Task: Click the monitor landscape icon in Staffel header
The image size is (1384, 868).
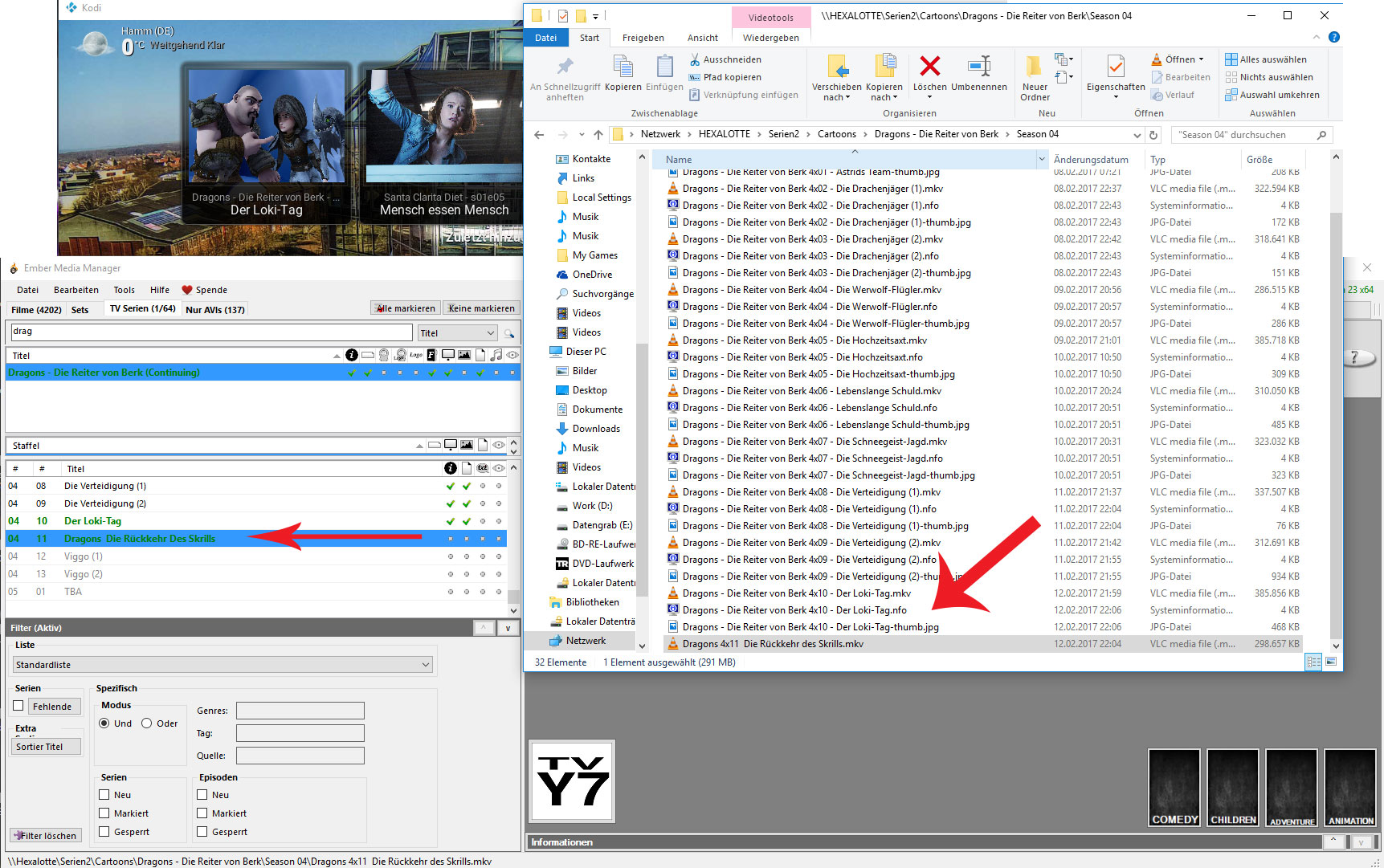Action: 451,445
